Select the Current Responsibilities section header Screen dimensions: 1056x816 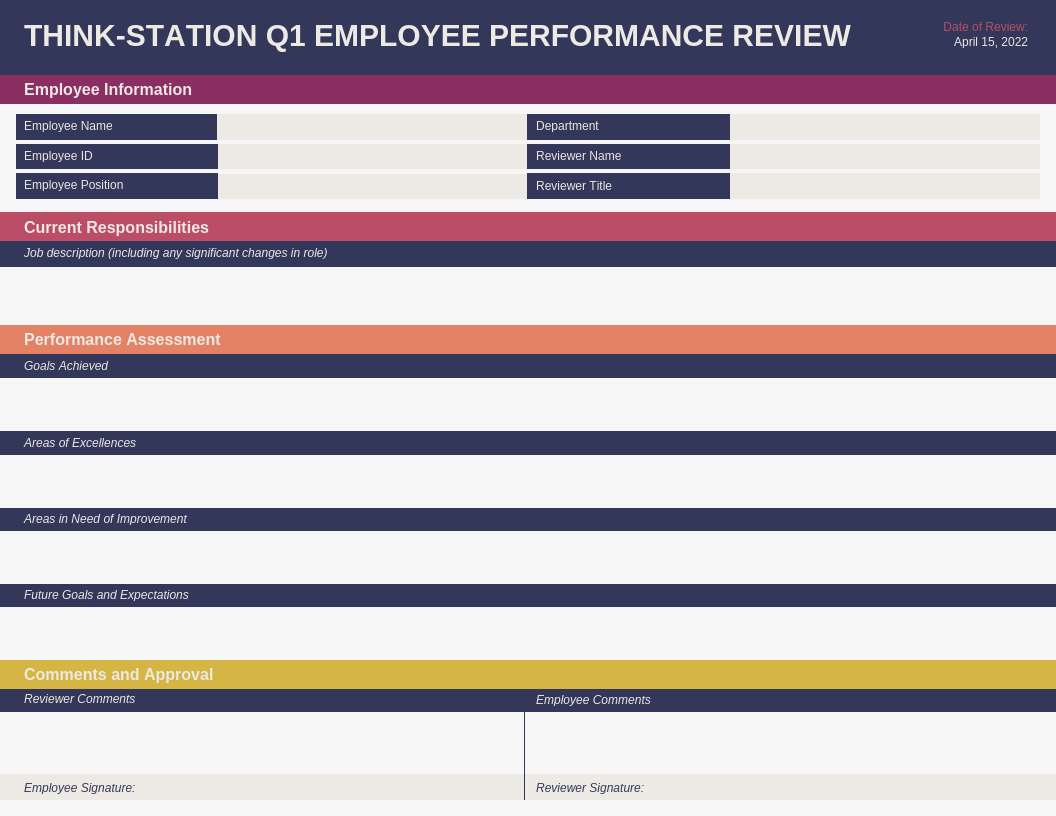coord(116,227)
